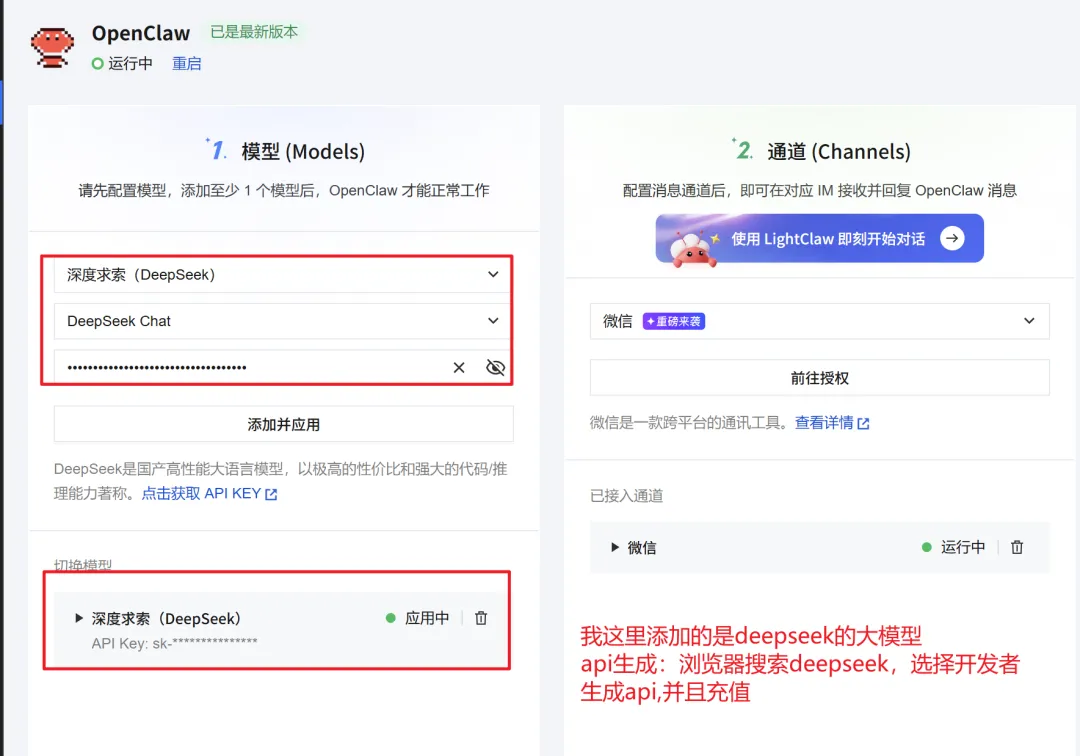Image resolution: width=1080 pixels, height=756 pixels.
Task: Open the 微信 channel dropdown
Action: [820, 321]
